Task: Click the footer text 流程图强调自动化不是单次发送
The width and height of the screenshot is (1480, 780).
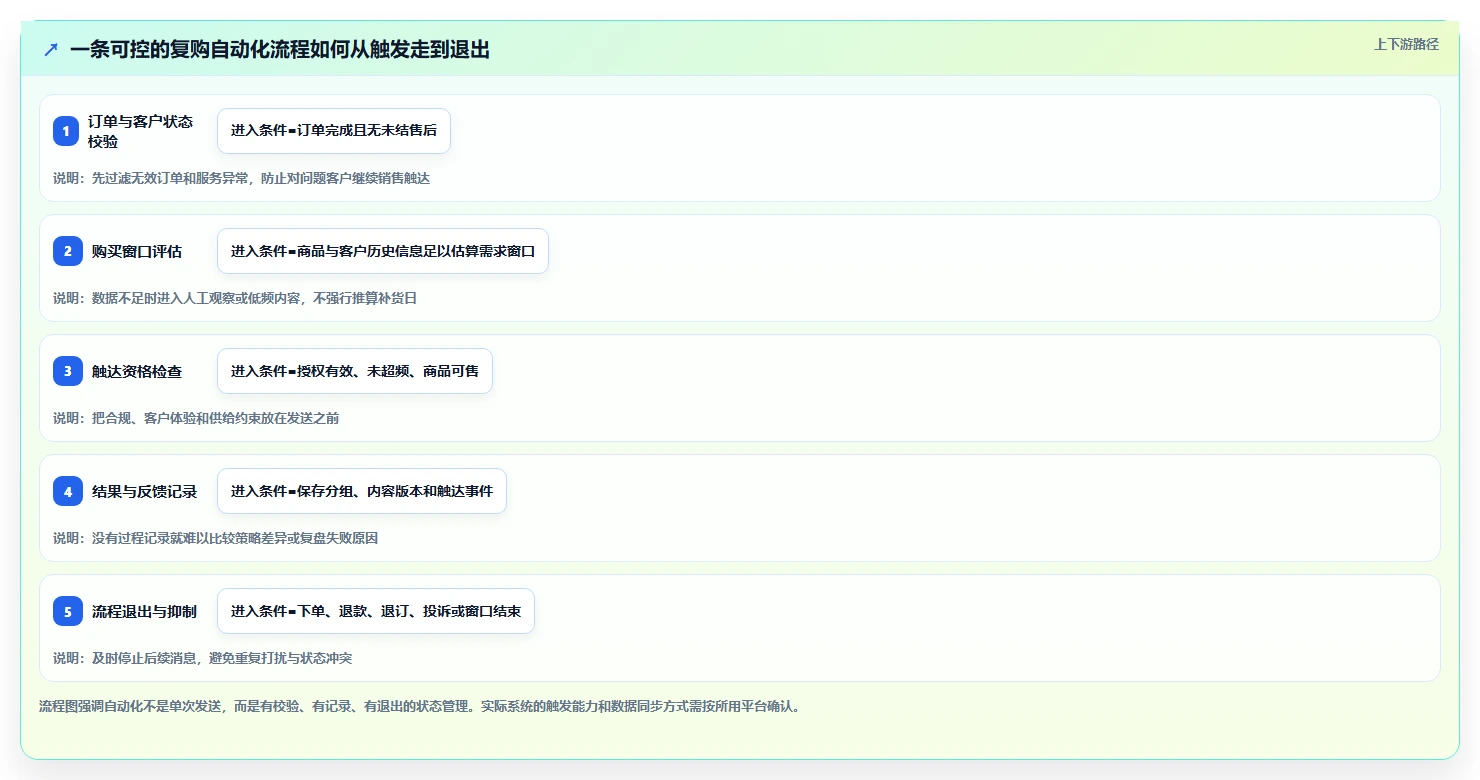Action: tap(419, 706)
